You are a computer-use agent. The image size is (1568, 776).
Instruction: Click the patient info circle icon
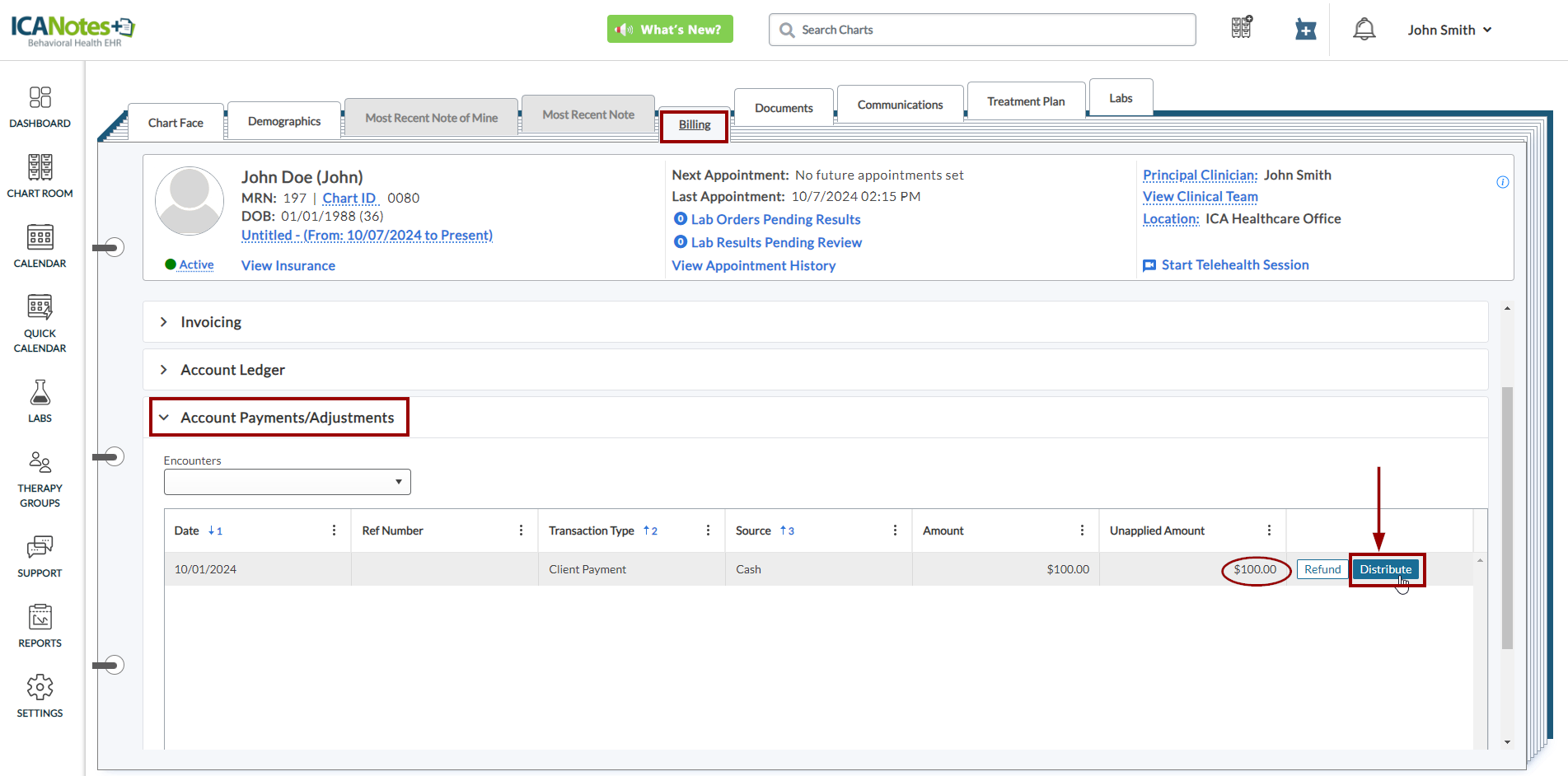coord(1502,182)
